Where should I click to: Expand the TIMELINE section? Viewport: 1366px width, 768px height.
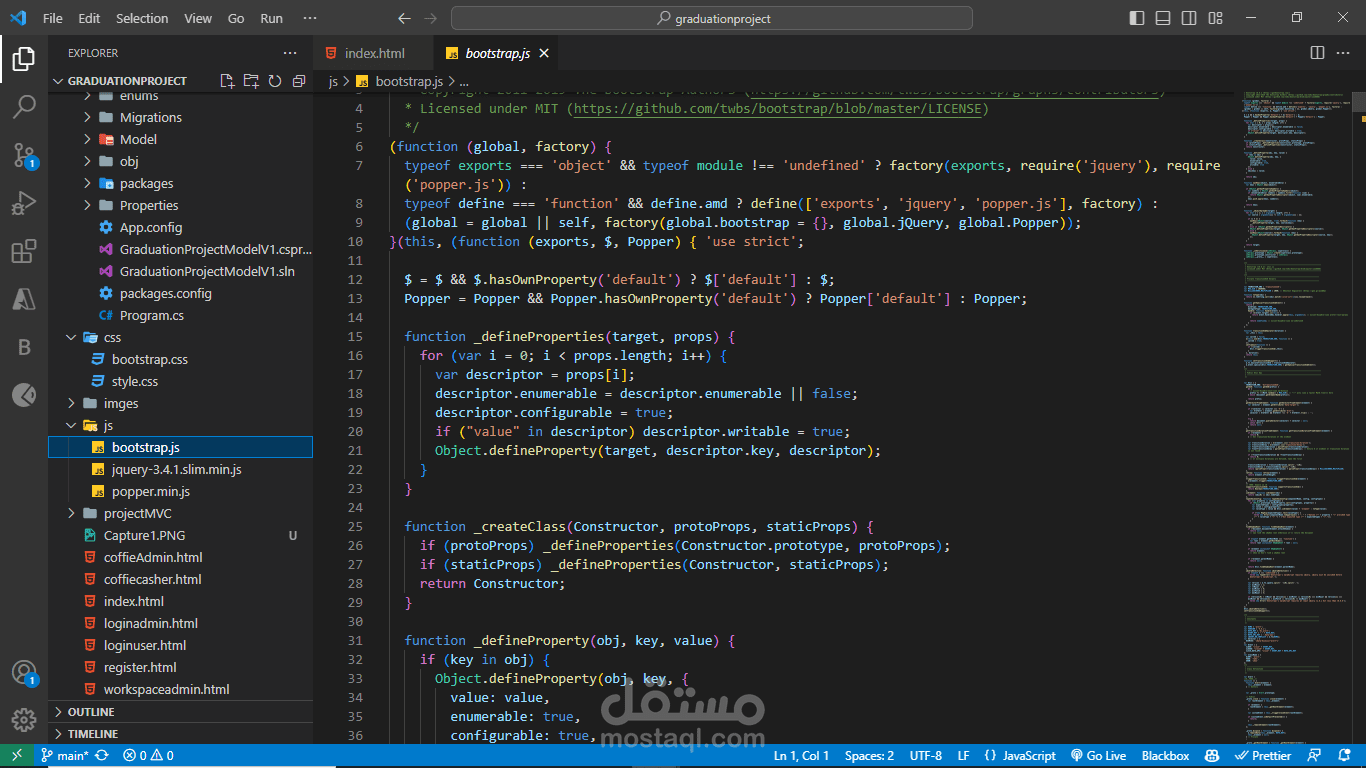point(180,734)
